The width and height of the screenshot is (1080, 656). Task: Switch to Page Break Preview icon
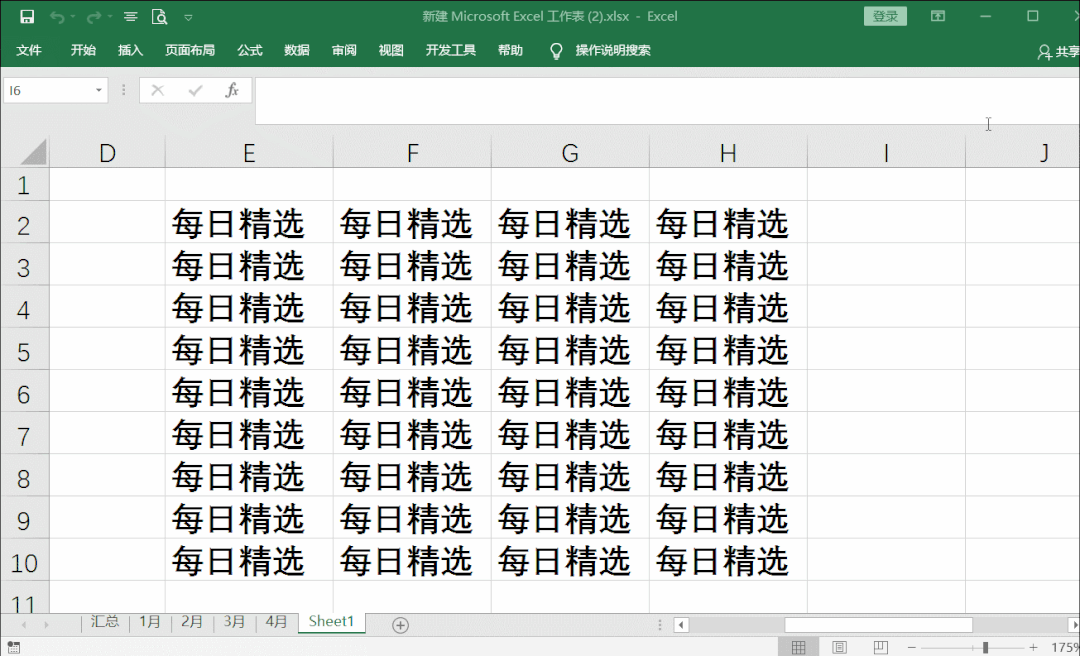[x=880, y=647]
